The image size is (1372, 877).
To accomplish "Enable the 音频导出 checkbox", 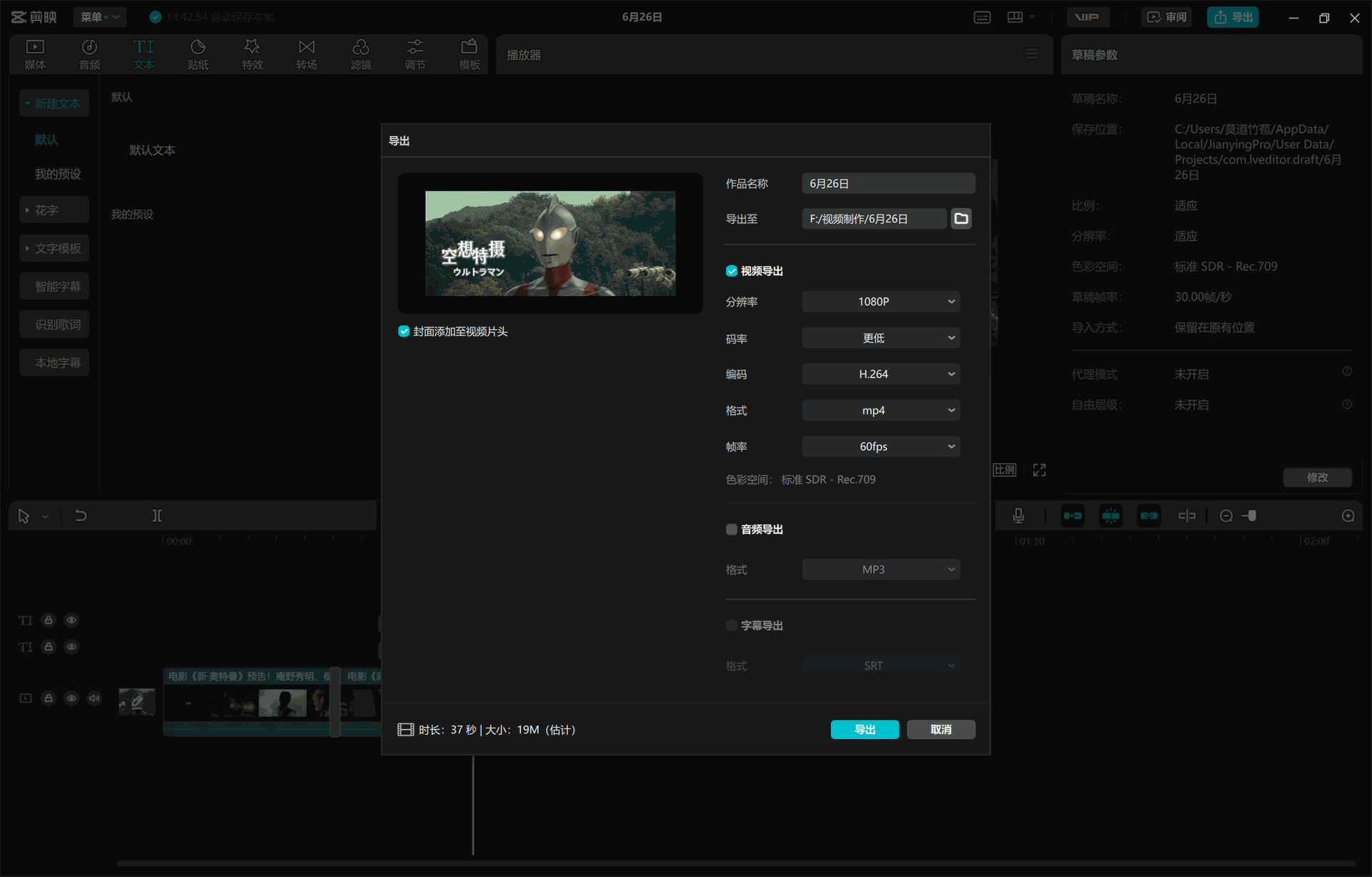I will coord(732,530).
